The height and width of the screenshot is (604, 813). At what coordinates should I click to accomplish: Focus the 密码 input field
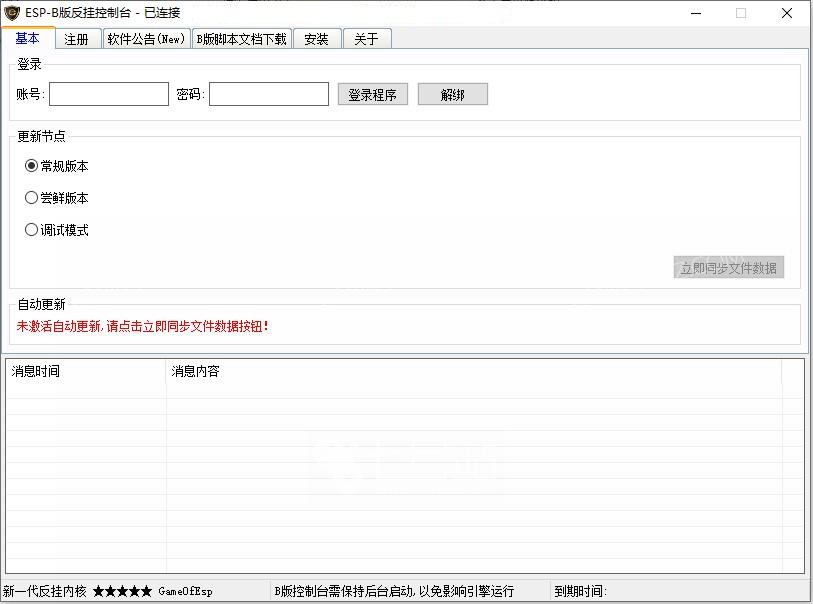pos(269,94)
